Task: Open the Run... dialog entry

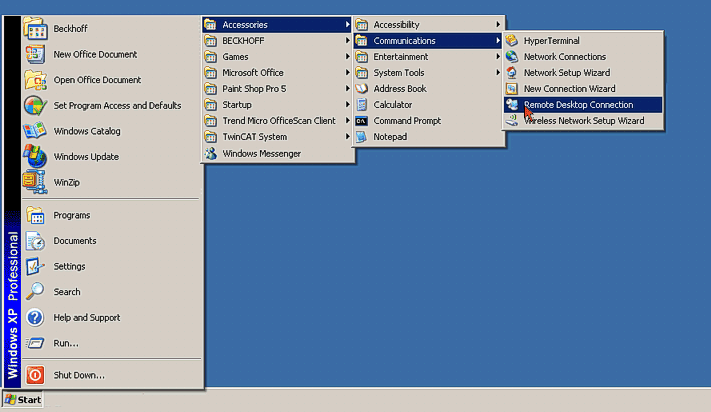Action: click(x=111, y=343)
